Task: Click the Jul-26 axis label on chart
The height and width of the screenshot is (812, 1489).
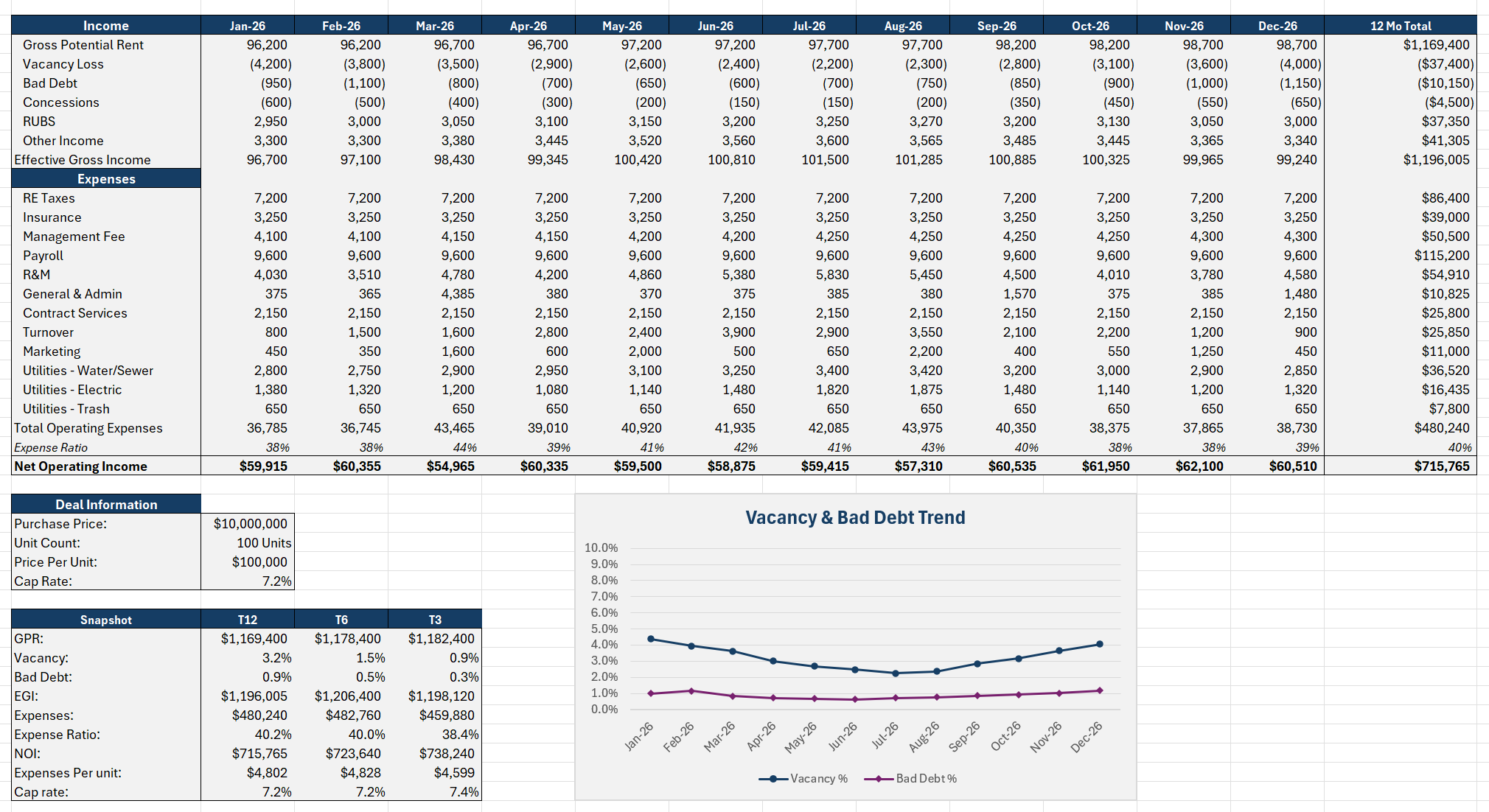Action: (885, 735)
